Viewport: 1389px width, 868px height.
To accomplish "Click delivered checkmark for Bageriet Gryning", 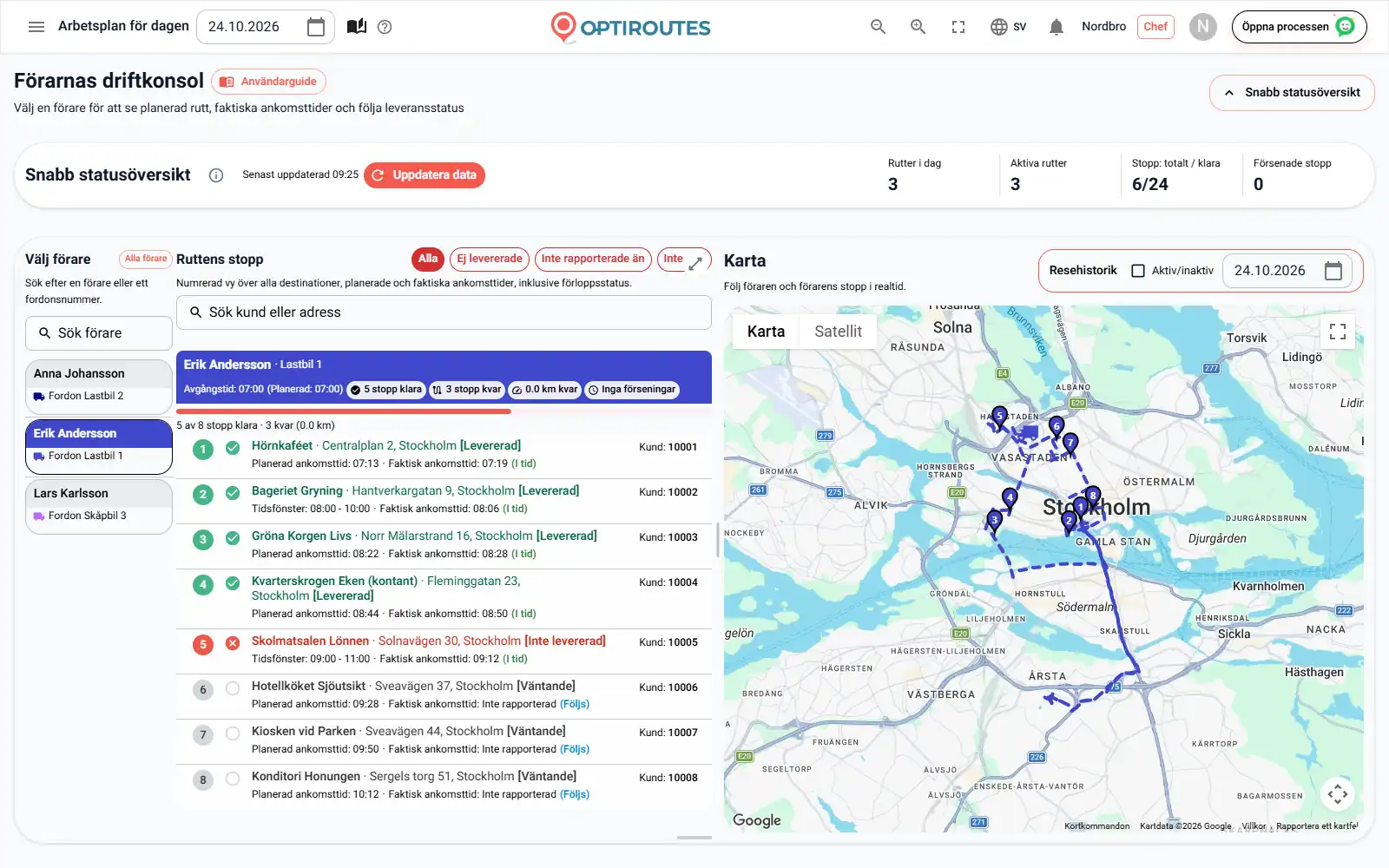I will tap(233, 493).
